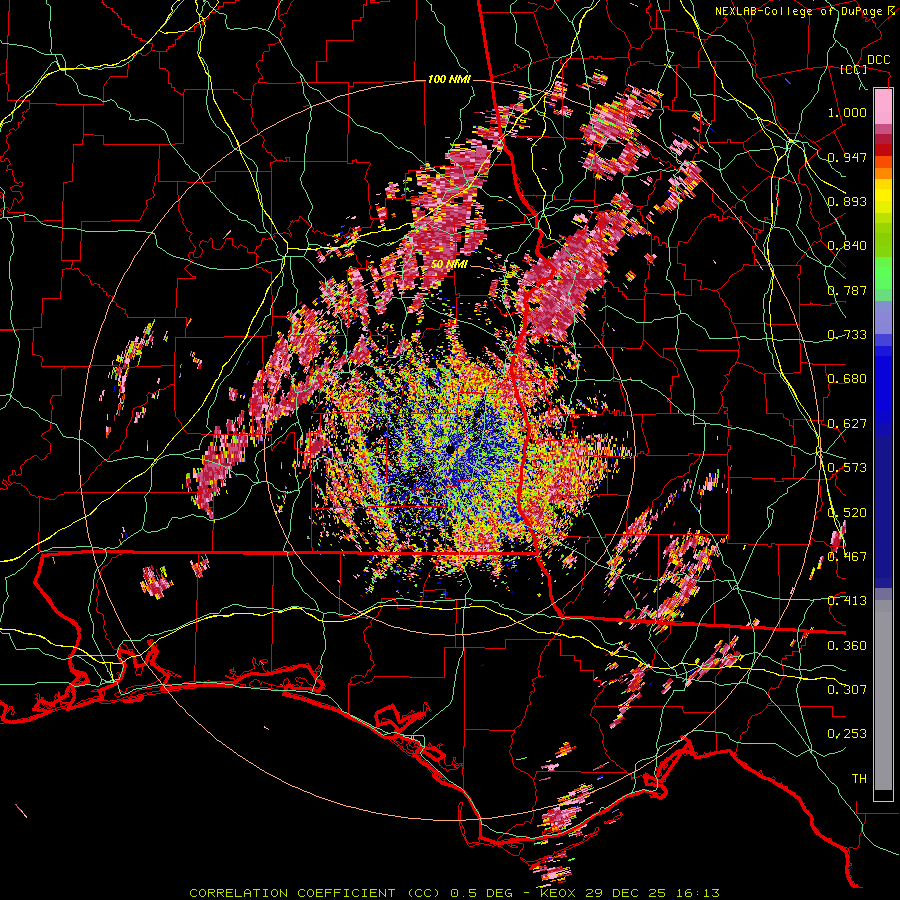Click the DCC product label
This screenshot has height=900, width=900.
click(878, 60)
